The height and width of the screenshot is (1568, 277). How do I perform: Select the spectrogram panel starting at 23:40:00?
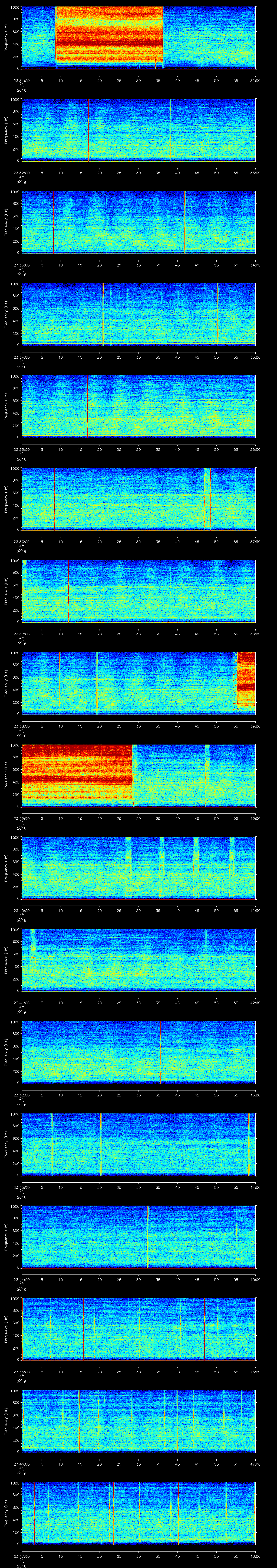138,868
